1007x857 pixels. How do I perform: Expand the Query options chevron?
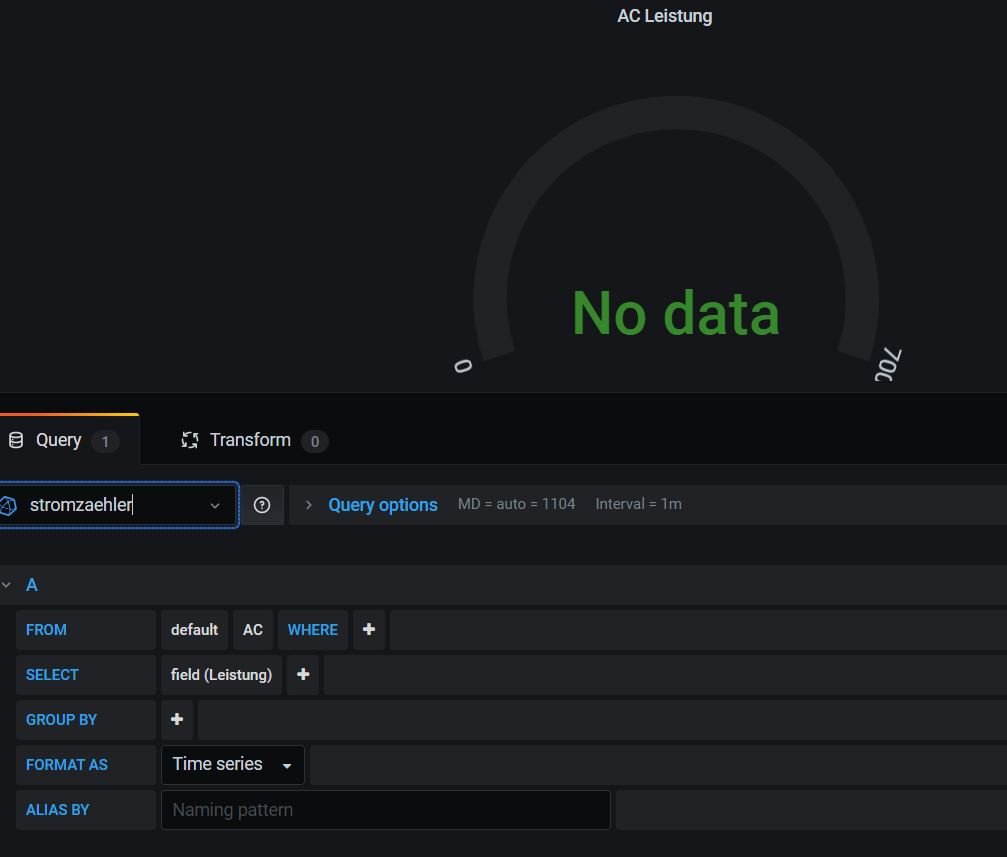pos(308,505)
